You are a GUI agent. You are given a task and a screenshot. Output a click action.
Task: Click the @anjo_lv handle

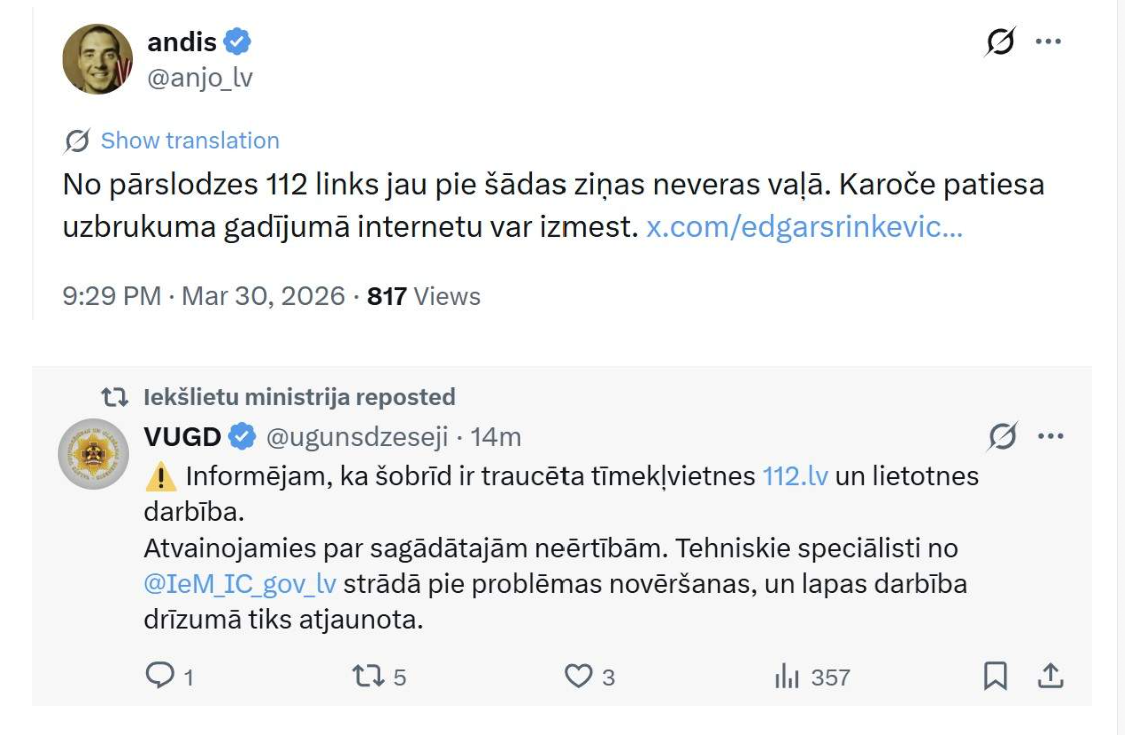(200, 78)
